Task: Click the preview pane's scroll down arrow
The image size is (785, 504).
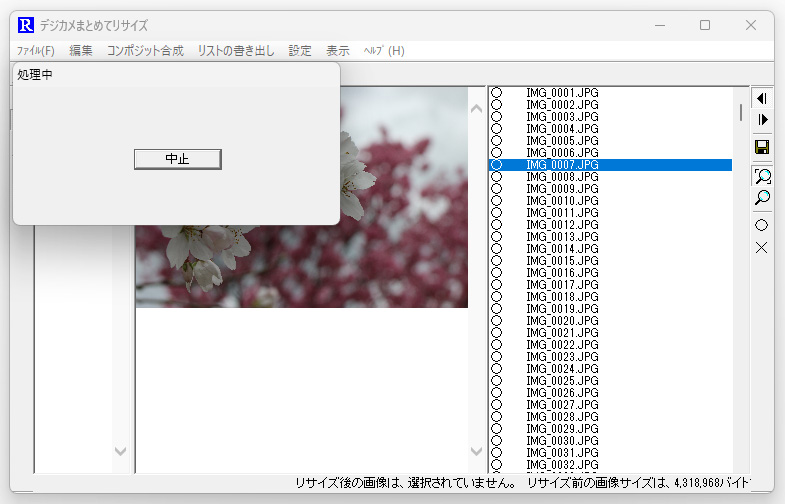Action: 477,451
